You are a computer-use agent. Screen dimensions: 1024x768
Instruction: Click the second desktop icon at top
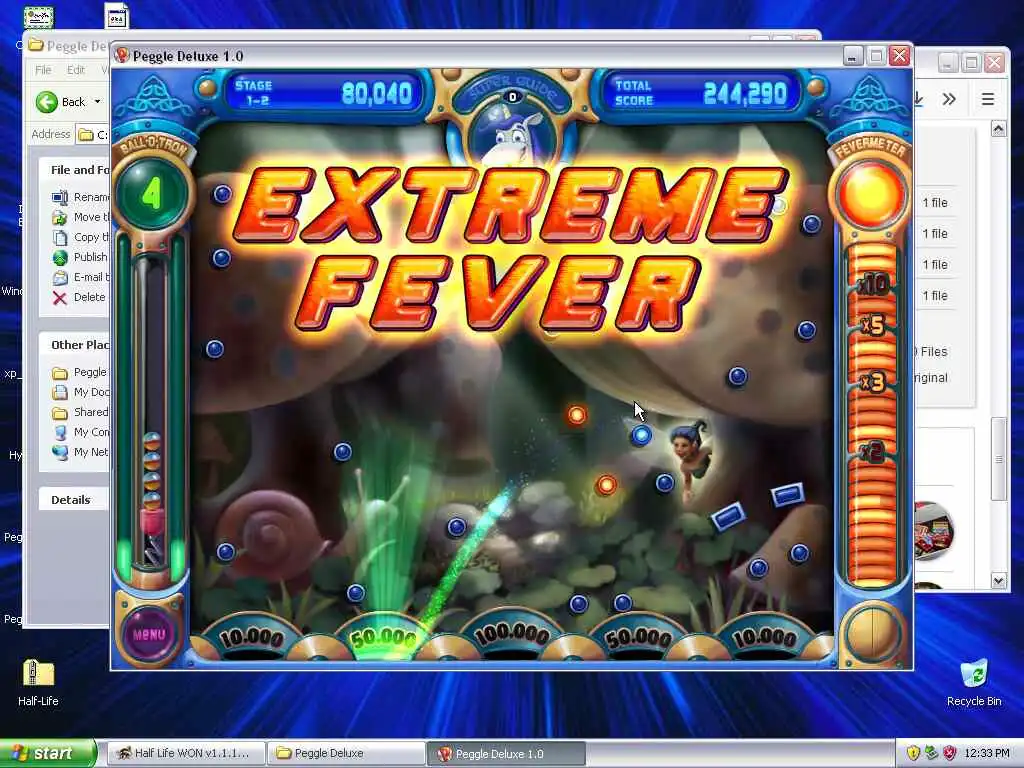117,16
